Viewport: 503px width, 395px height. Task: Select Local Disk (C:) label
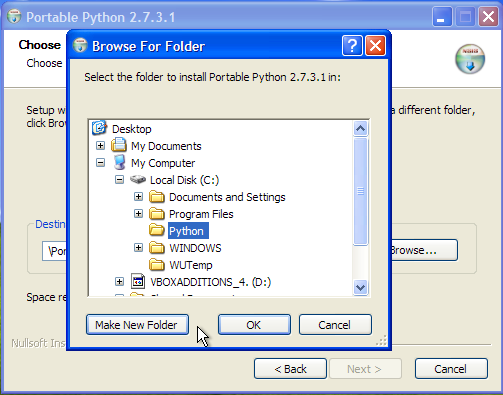click(184, 180)
